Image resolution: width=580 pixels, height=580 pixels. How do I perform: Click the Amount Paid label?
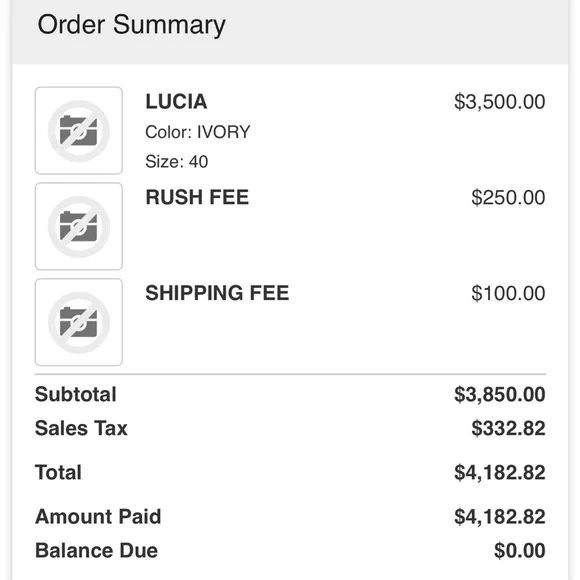pyautogui.click(x=98, y=516)
